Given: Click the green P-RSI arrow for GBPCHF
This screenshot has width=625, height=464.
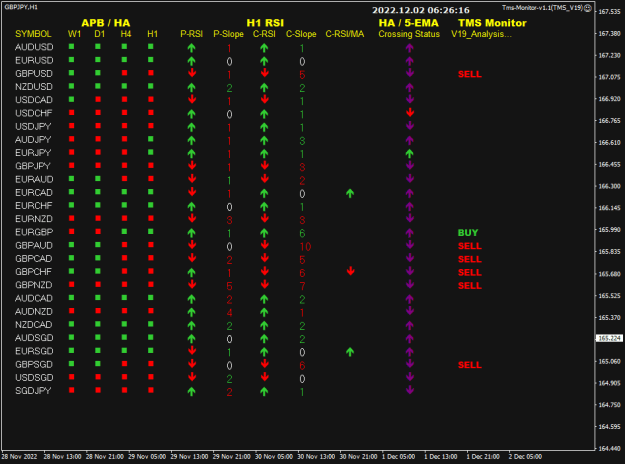Looking at the screenshot, I should point(191,273).
